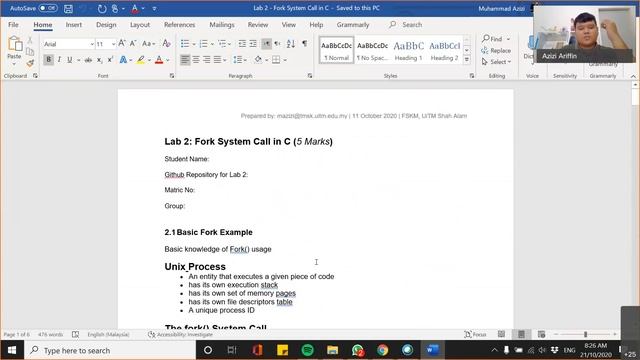Screen dimensions: 640x360
Task: Expand the Styles gallery more arrow
Action: pyautogui.click(x=467, y=60)
